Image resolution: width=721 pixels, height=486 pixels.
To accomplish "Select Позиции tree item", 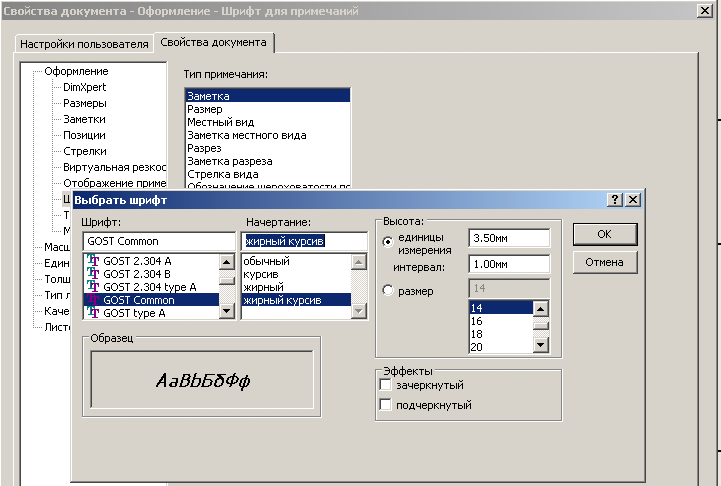I will point(84,135).
